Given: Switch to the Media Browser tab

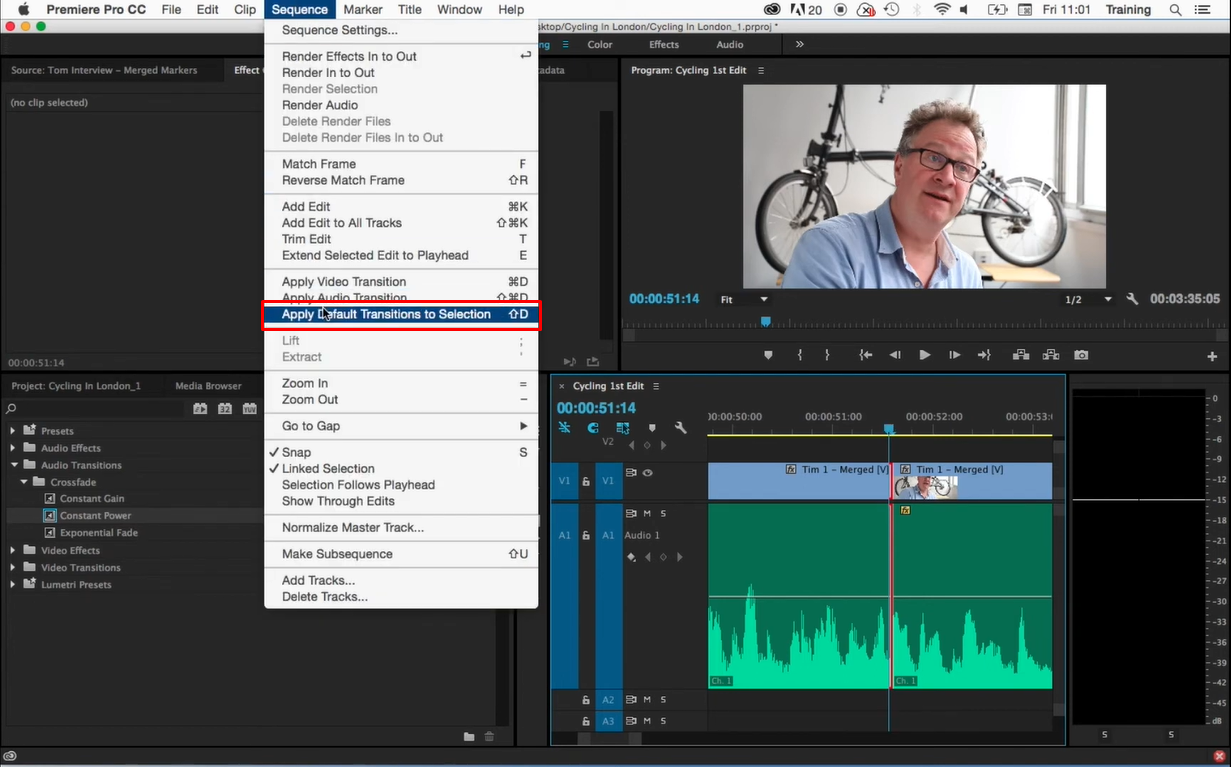Looking at the screenshot, I should coord(208,386).
